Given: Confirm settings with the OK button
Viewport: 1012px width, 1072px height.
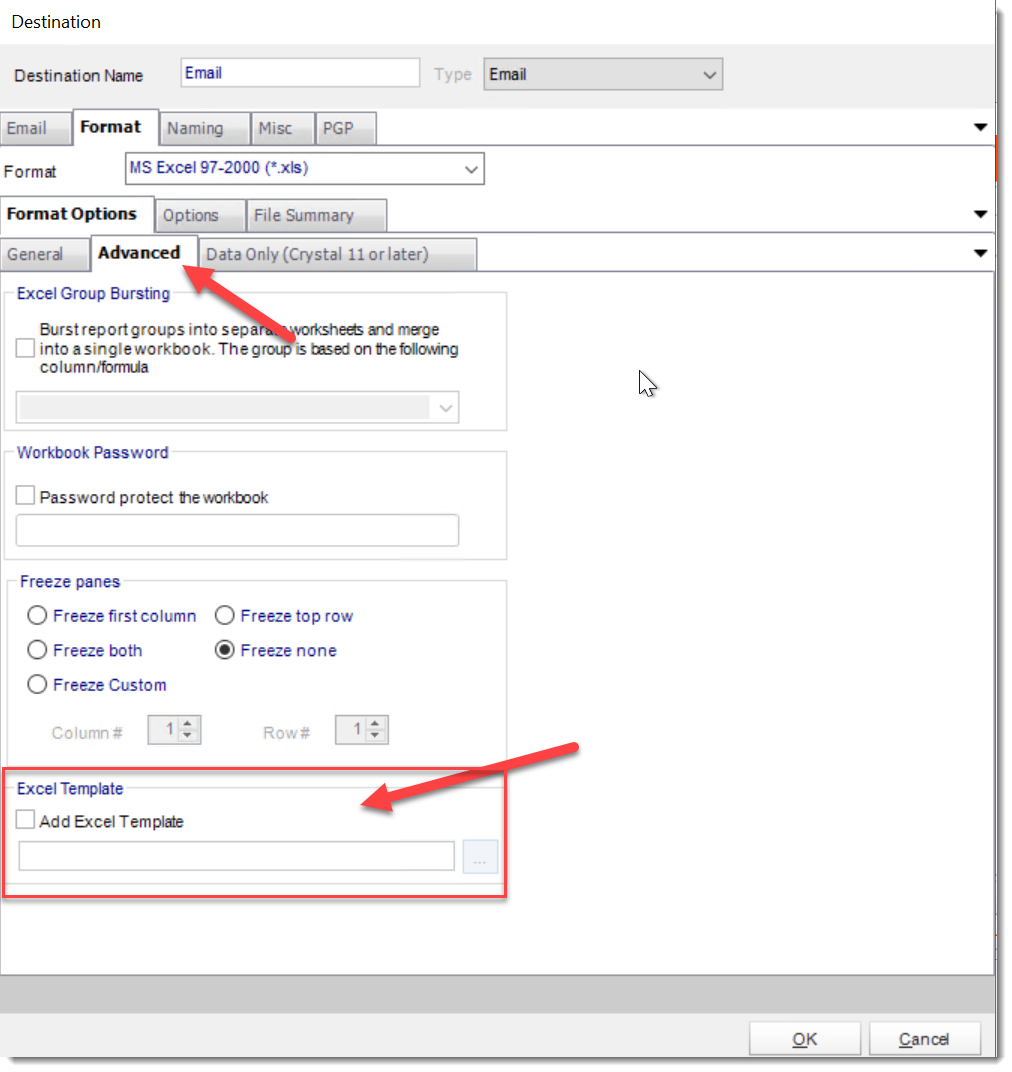Looking at the screenshot, I should (x=804, y=1037).
